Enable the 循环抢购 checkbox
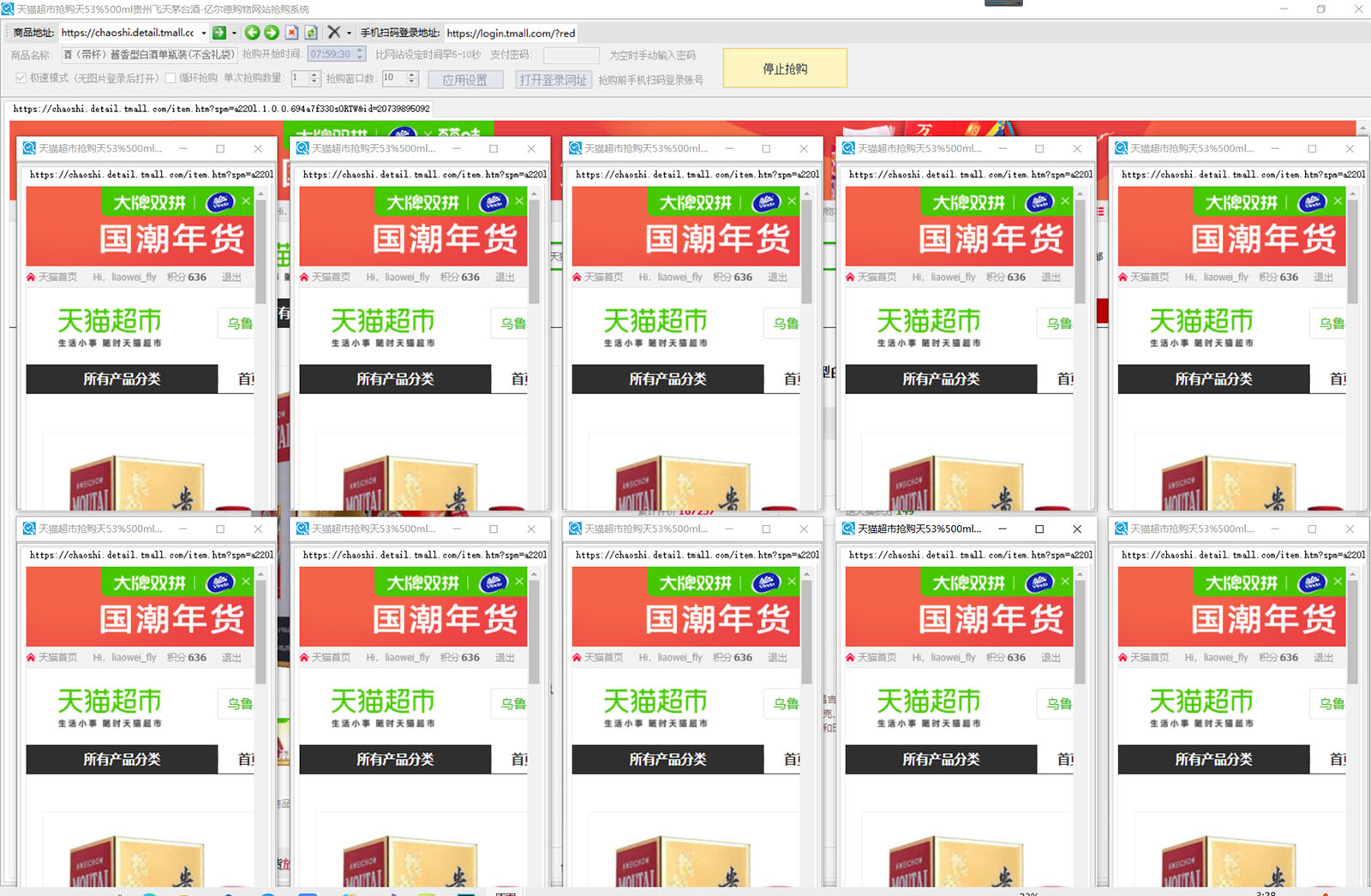 click(x=171, y=78)
